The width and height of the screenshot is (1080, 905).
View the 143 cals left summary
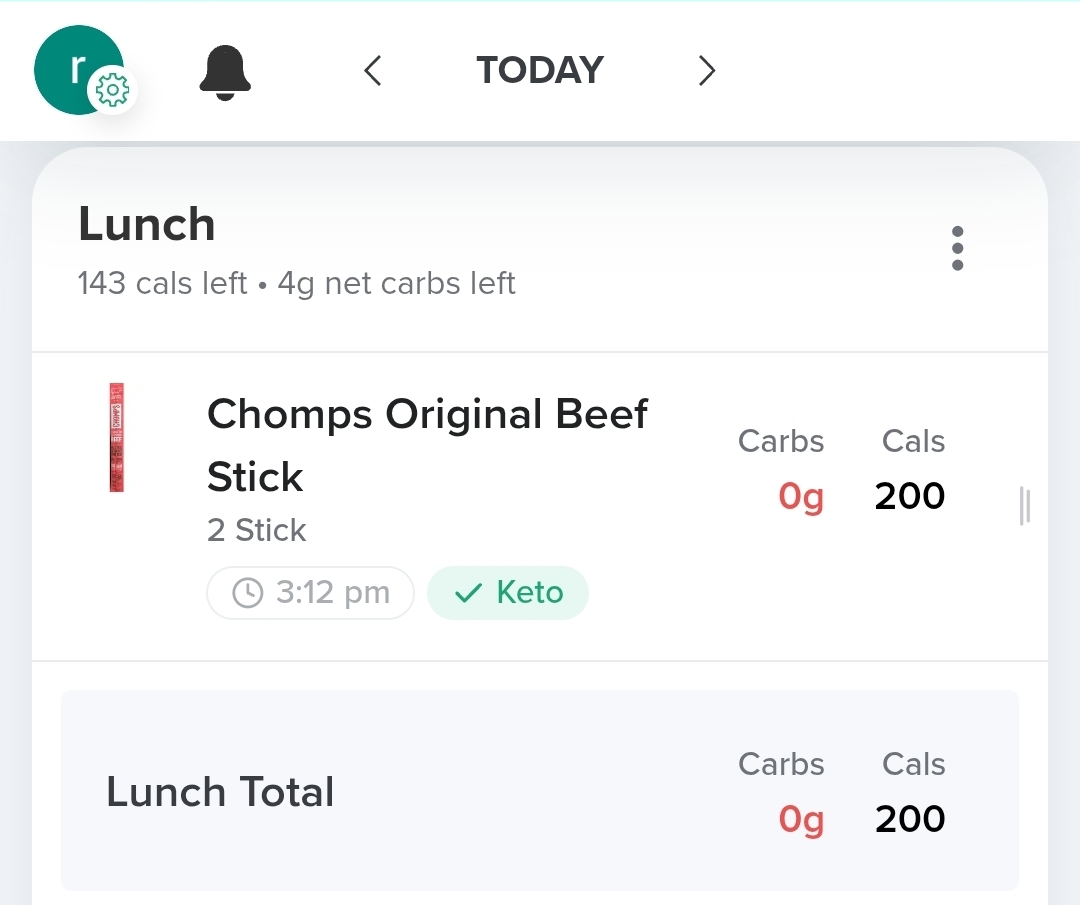point(162,284)
